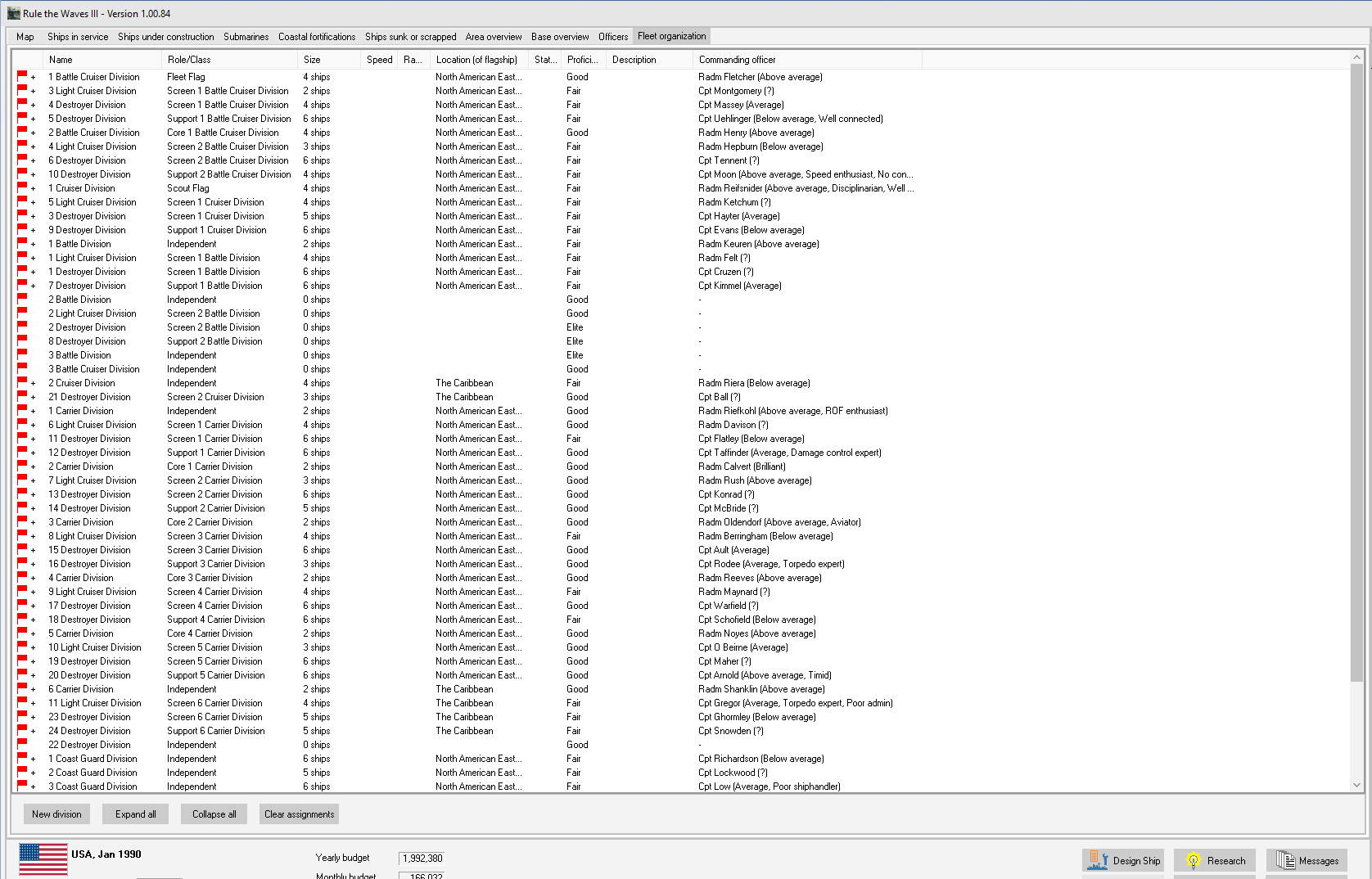Click the red flag icon for 2 Cruiser Division

pyautogui.click(x=22, y=382)
